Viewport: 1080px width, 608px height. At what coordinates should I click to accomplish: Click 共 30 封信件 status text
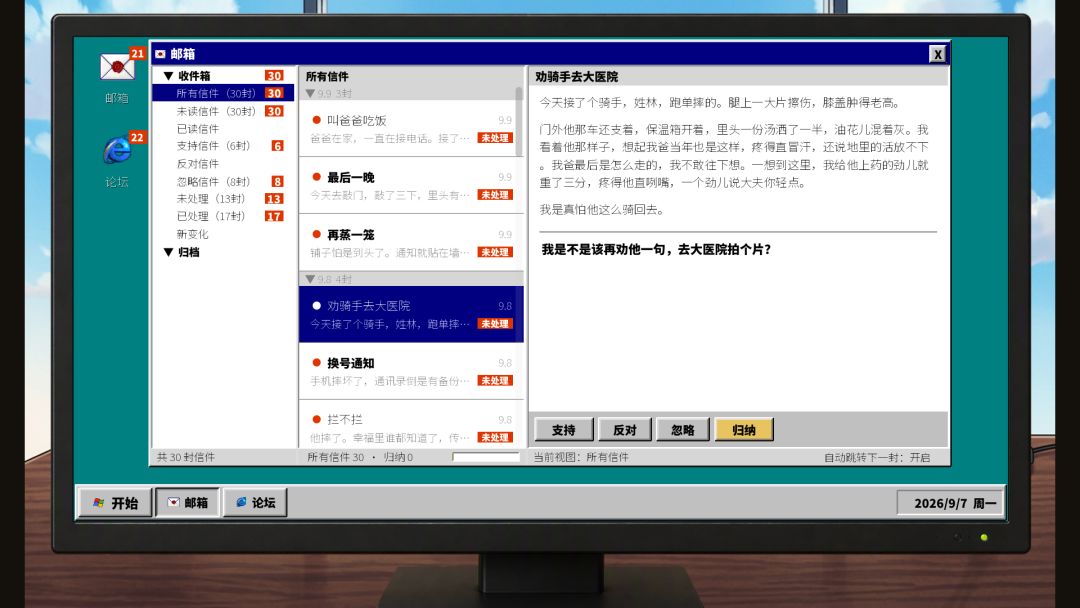[185, 457]
